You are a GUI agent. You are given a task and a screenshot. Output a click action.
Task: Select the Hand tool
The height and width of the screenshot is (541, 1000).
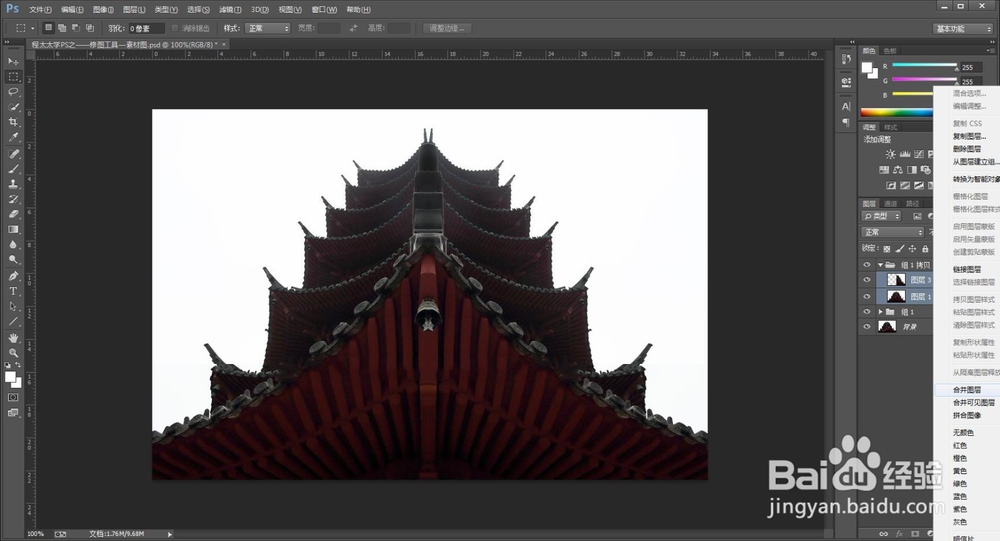pyautogui.click(x=14, y=338)
